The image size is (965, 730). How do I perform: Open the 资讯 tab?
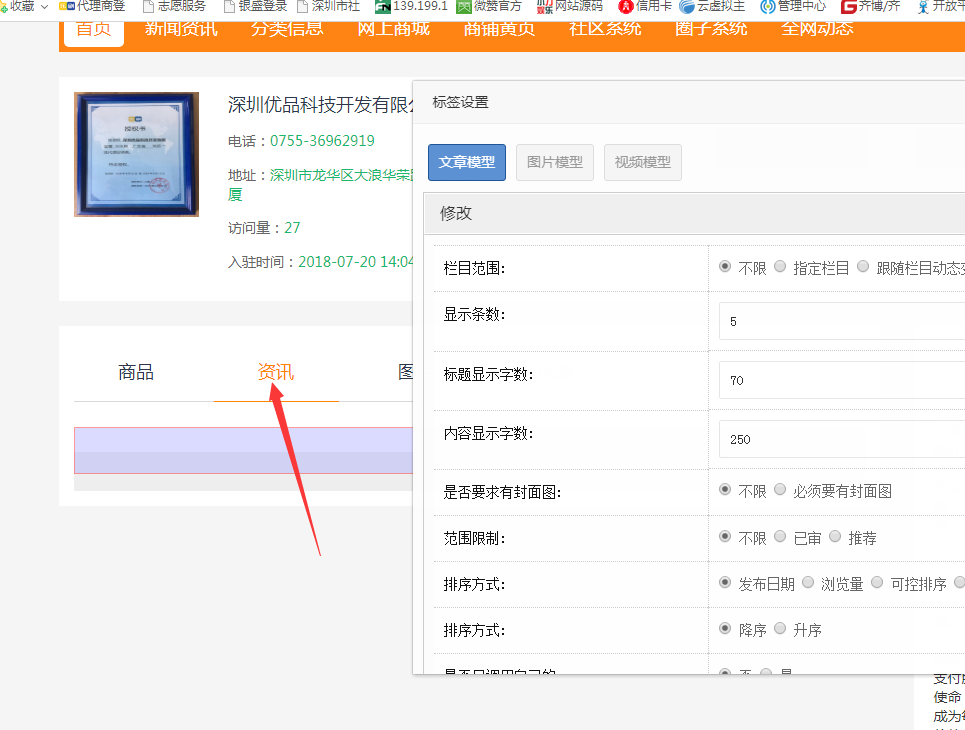pos(276,373)
